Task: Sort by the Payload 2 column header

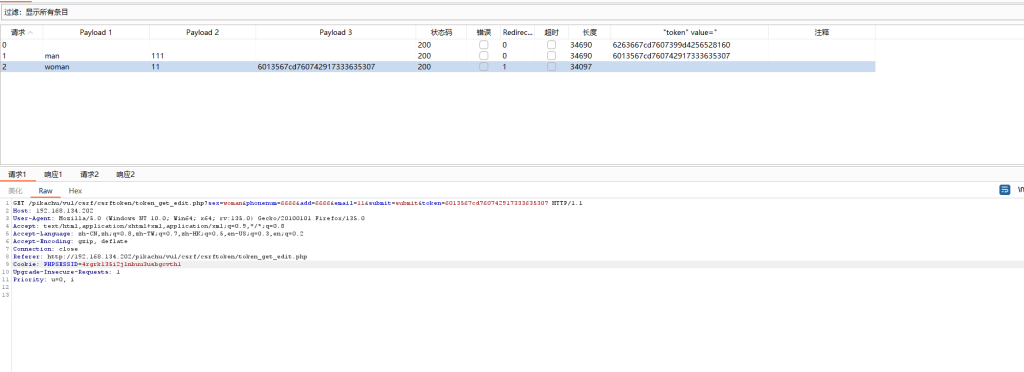Action: pos(202,32)
